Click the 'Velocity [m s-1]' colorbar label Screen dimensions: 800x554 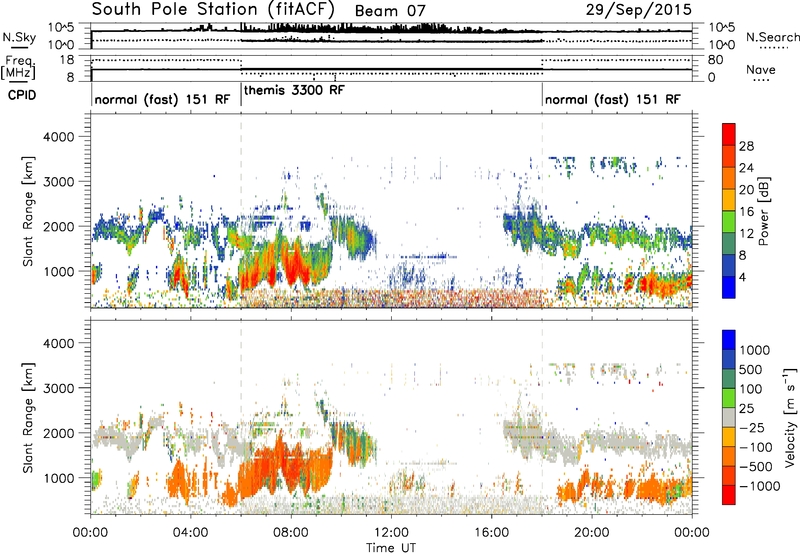coord(790,417)
